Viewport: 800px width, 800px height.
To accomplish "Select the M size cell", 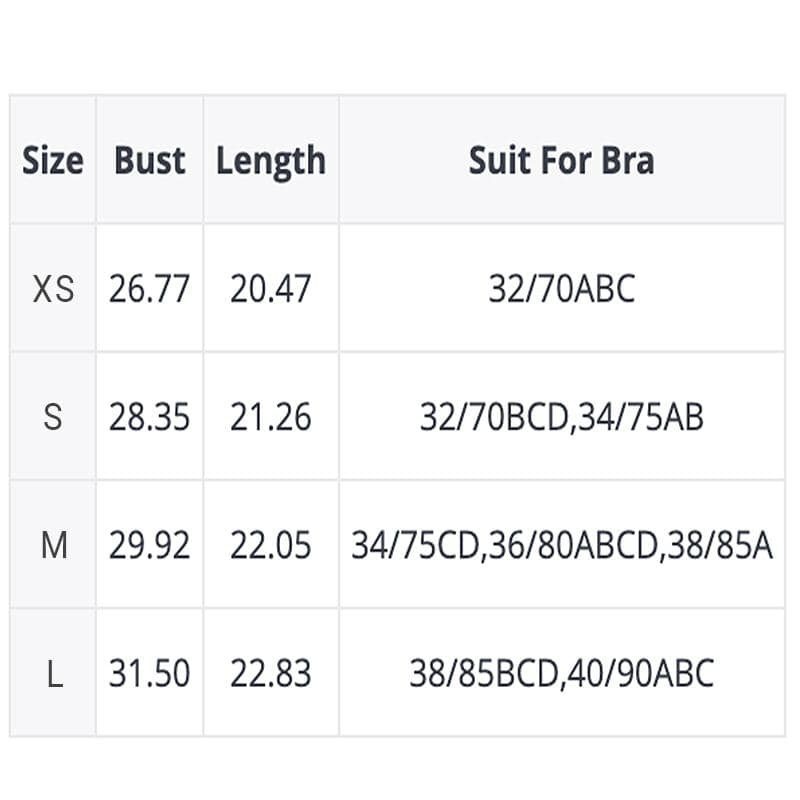I will click(x=53, y=544).
